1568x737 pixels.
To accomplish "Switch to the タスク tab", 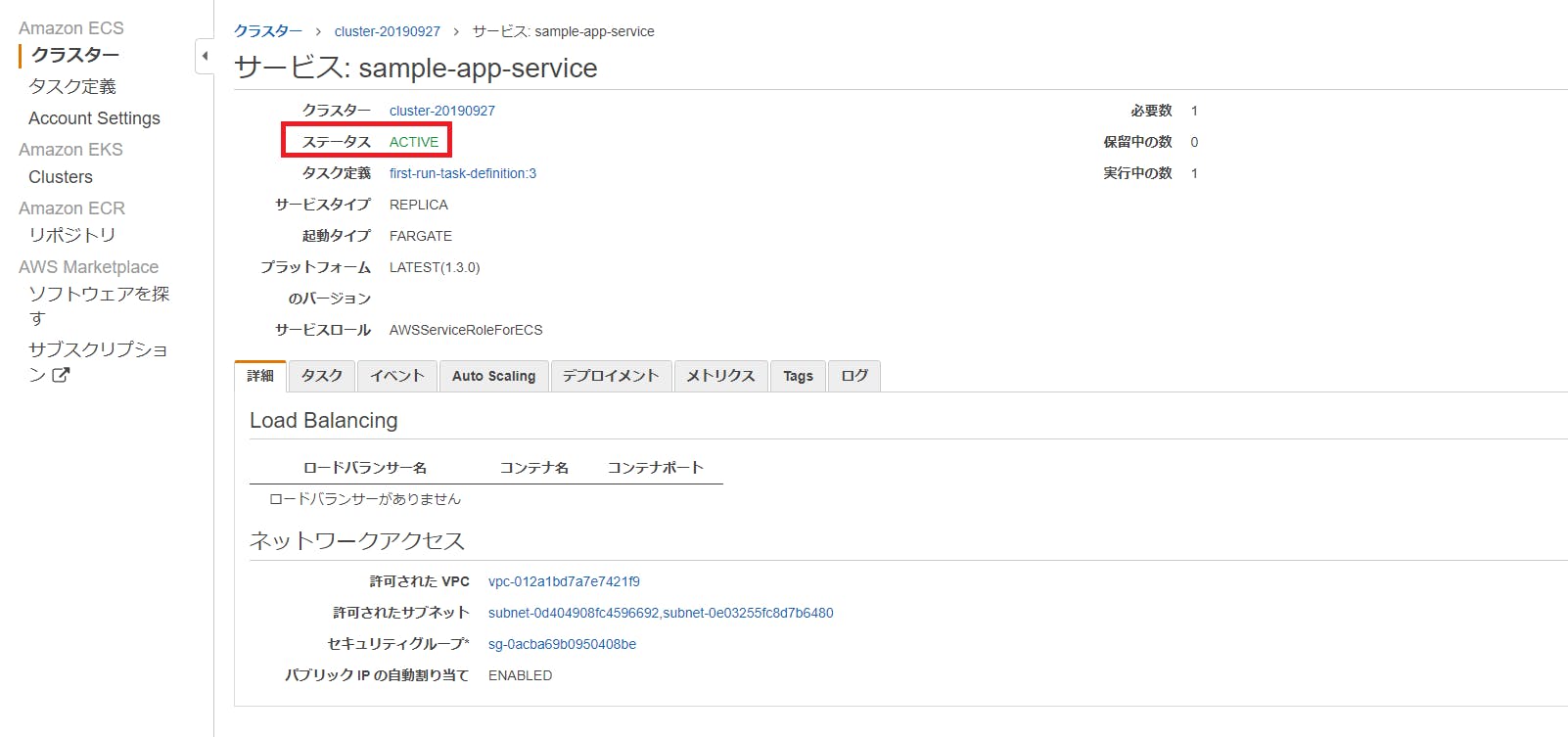I will coord(322,376).
